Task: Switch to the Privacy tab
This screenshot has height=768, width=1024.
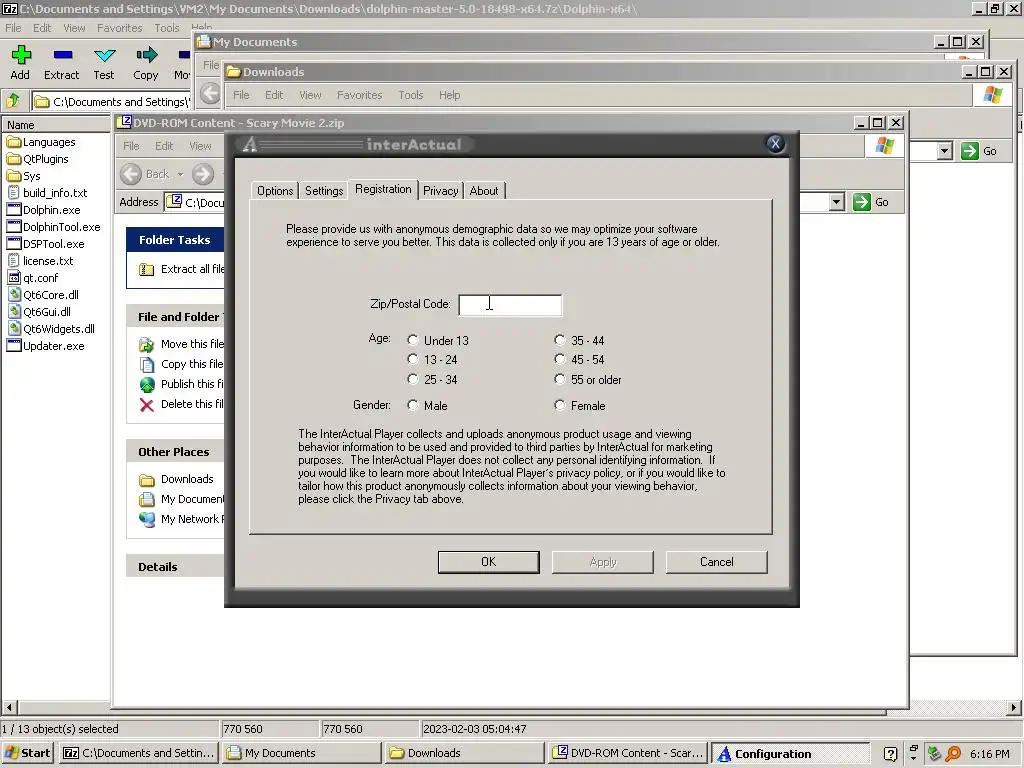Action: tap(440, 191)
